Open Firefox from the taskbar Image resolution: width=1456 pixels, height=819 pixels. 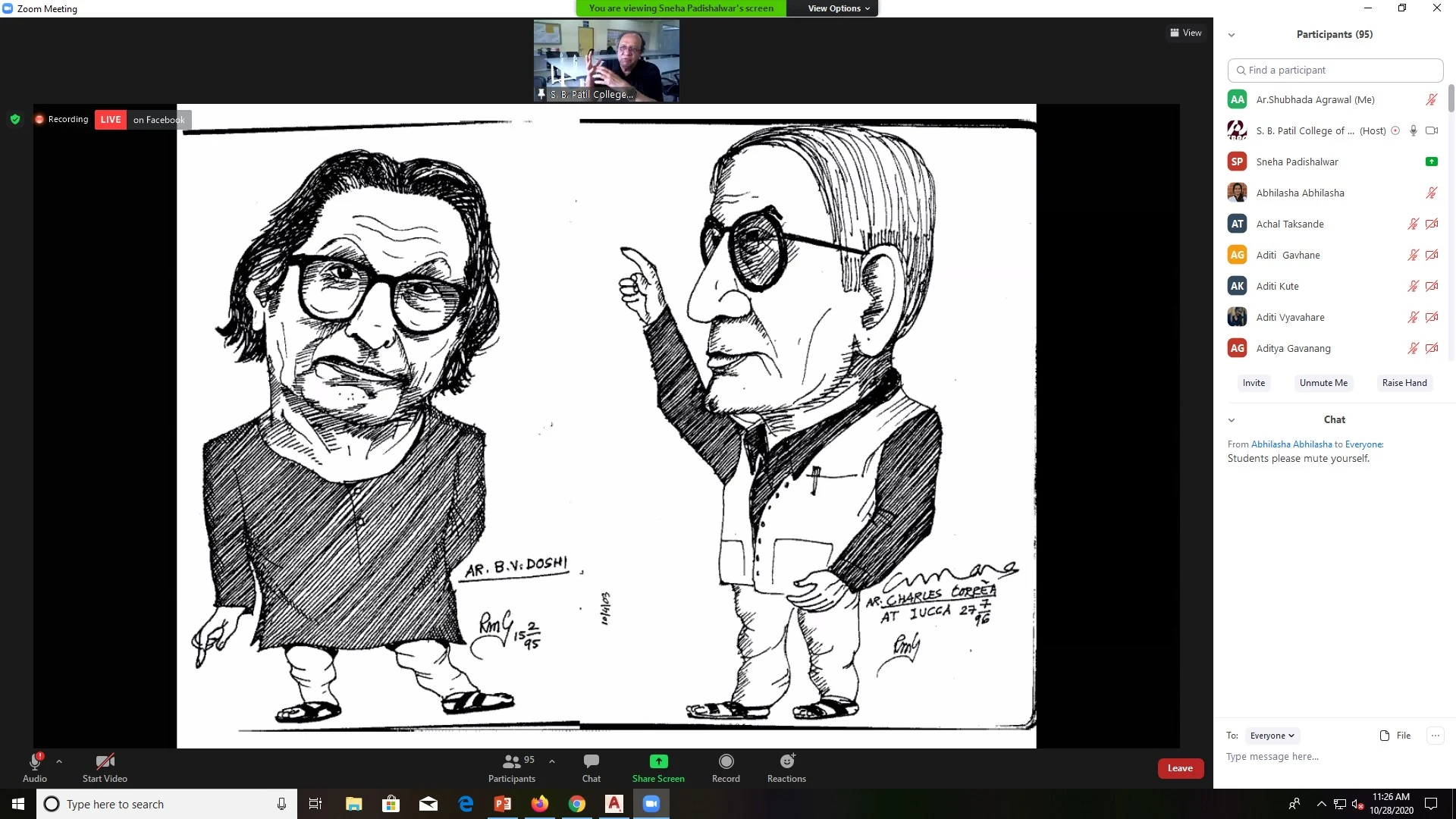(x=540, y=804)
